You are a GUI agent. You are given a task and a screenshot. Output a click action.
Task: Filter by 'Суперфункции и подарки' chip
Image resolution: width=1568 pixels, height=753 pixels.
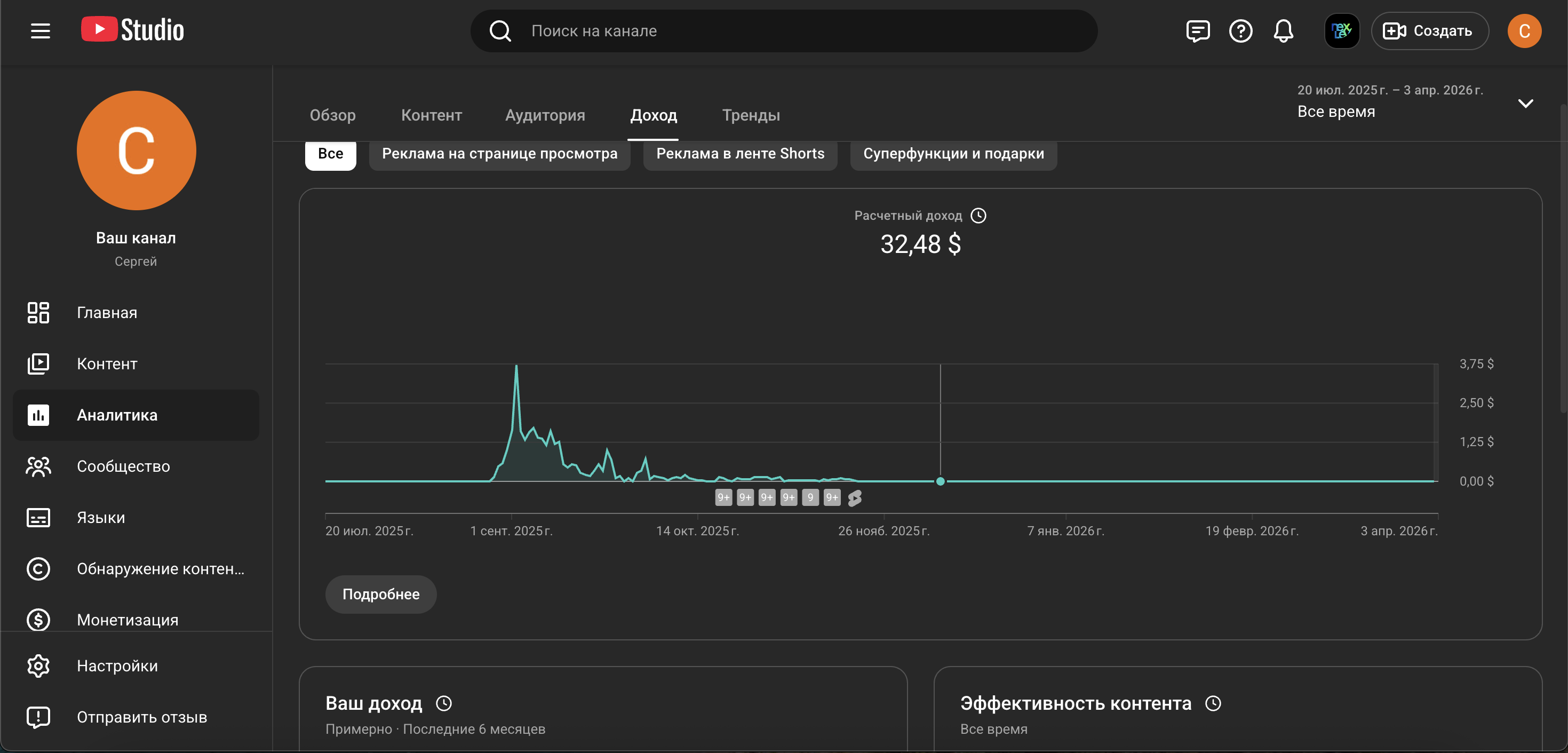[x=953, y=153]
